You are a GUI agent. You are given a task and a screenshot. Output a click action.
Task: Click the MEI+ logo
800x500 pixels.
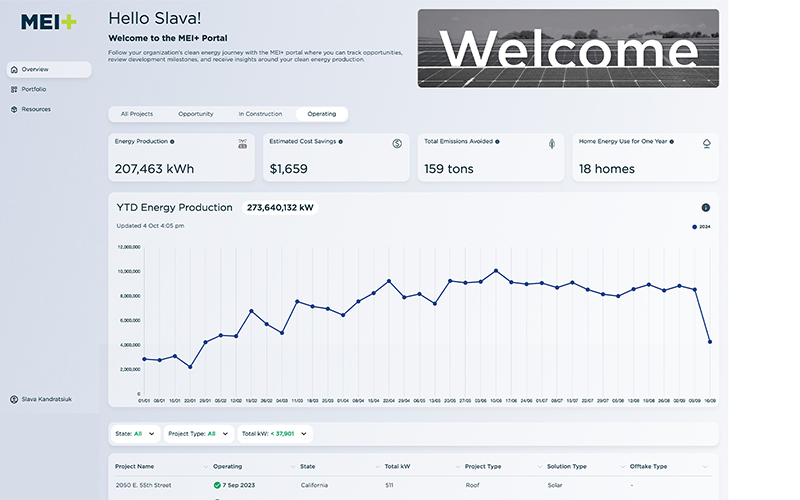coord(48,22)
